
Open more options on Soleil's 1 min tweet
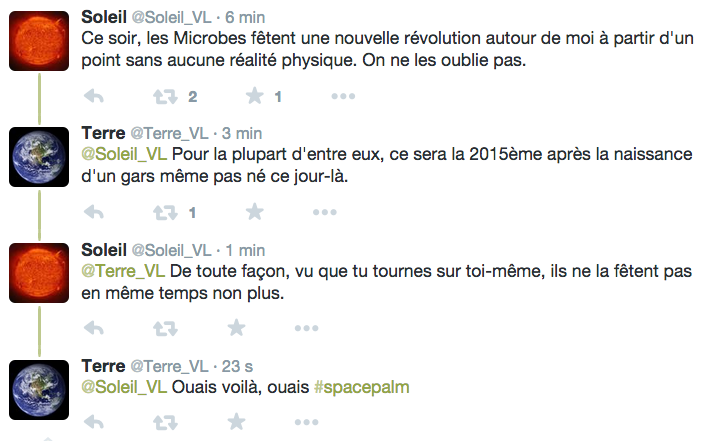[306, 328]
